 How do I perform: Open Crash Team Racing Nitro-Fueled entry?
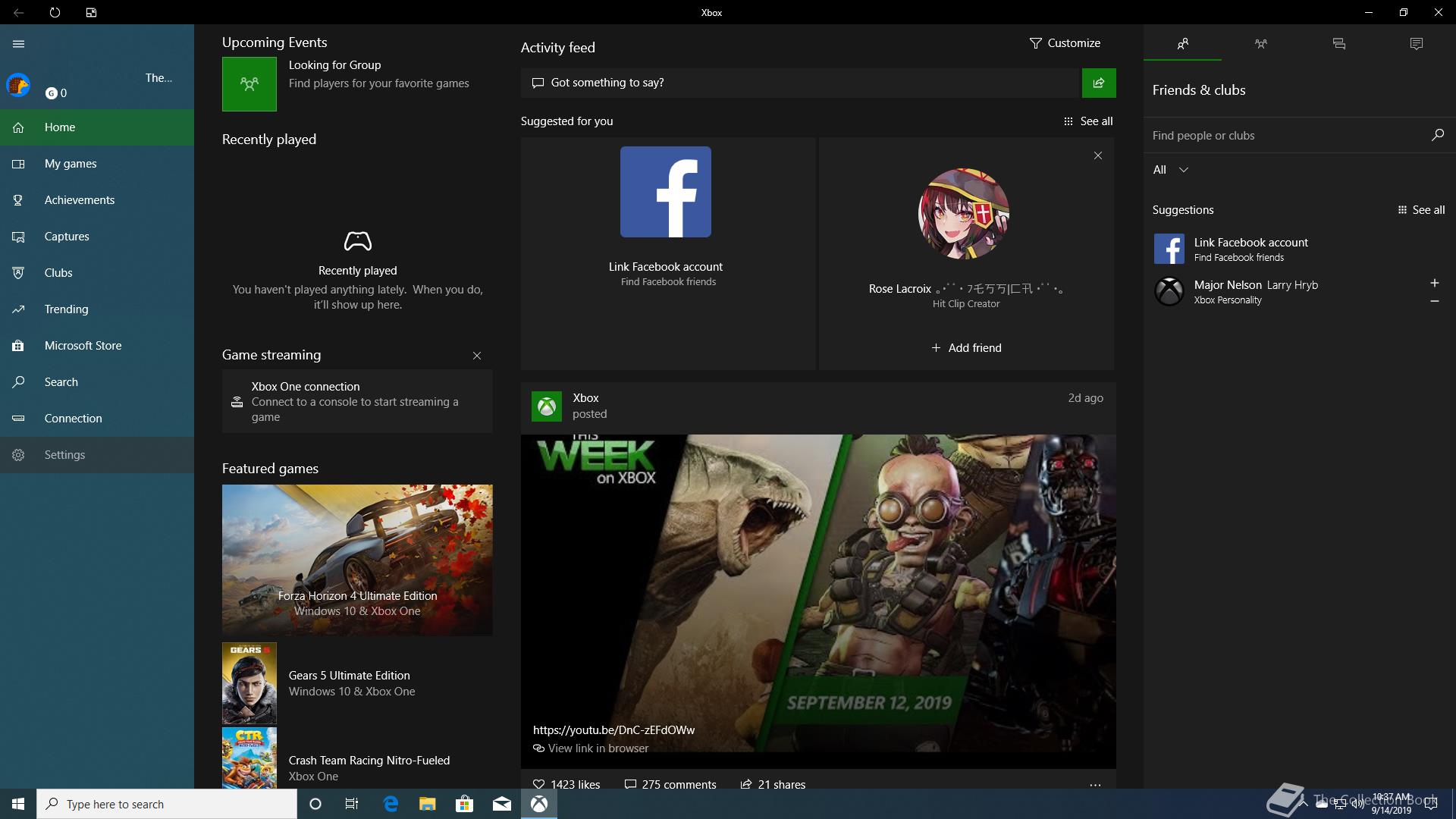[x=357, y=758]
